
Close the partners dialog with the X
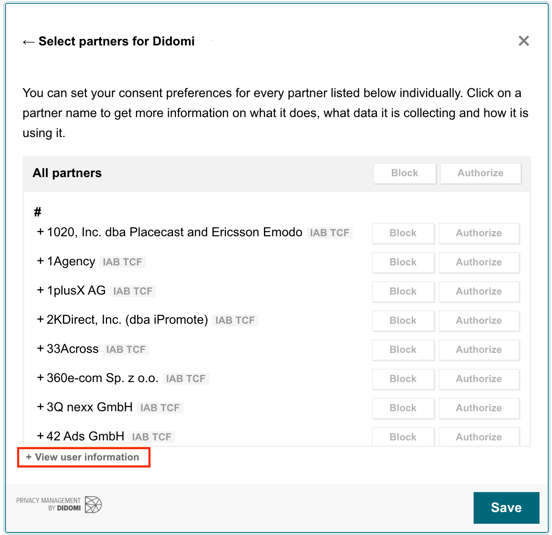524,41
